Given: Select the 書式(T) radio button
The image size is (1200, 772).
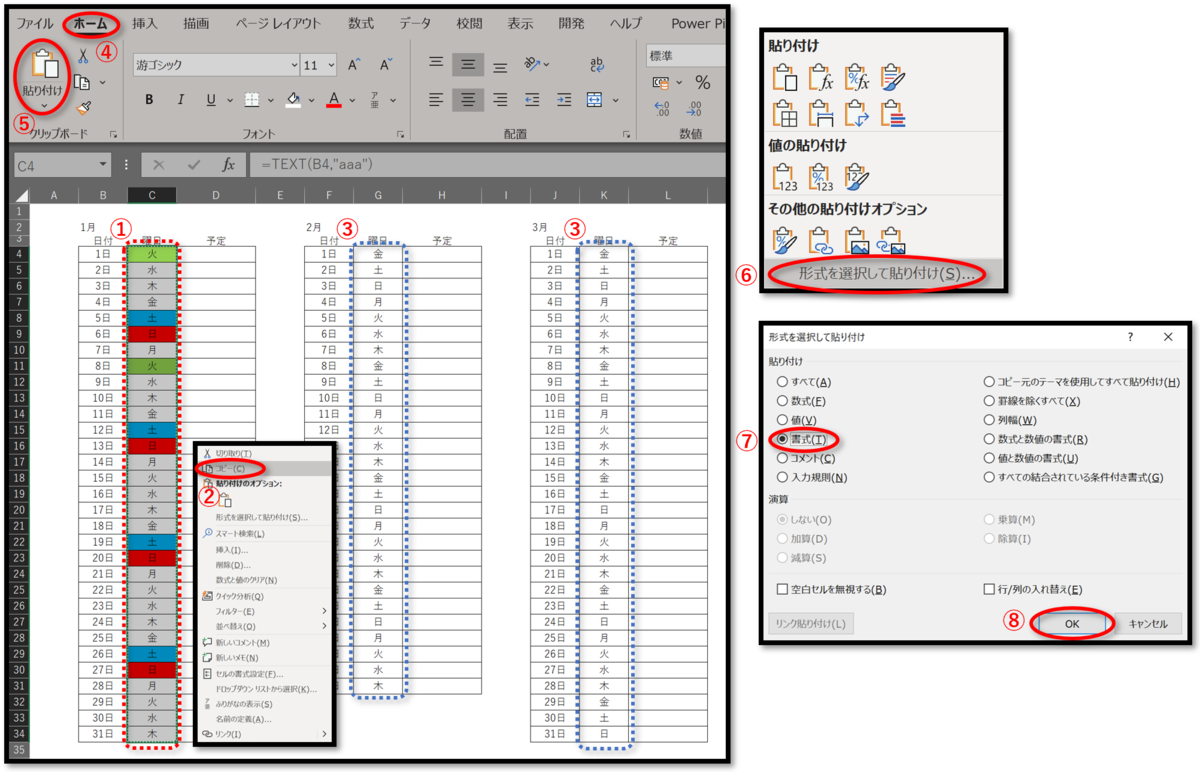Looking at the screenshot, I should 783,439.
